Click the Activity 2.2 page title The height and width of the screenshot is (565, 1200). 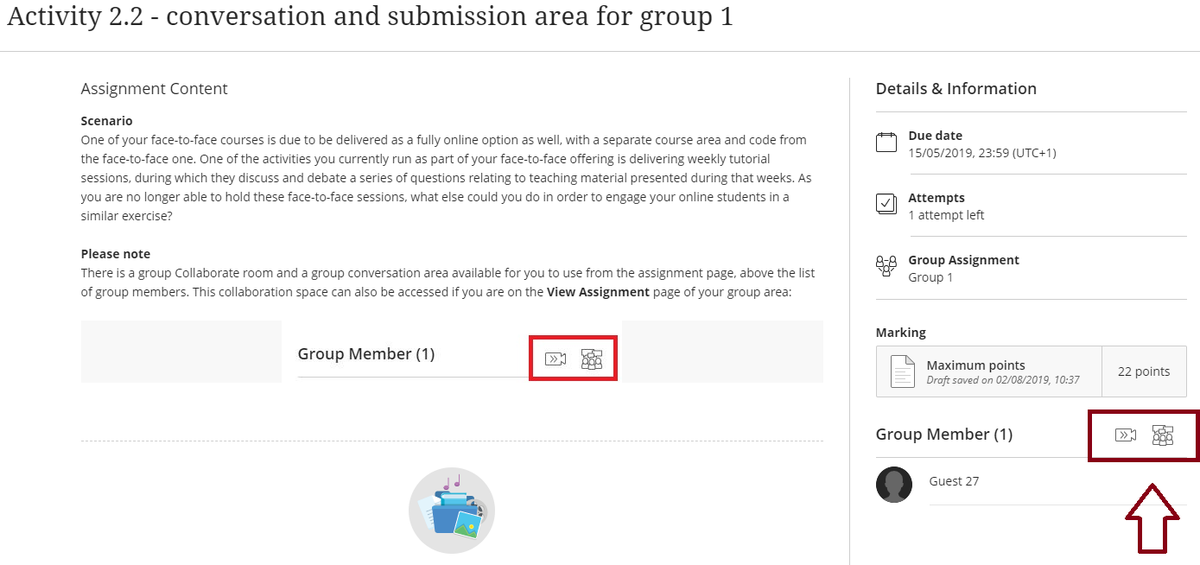pos(370,19)
